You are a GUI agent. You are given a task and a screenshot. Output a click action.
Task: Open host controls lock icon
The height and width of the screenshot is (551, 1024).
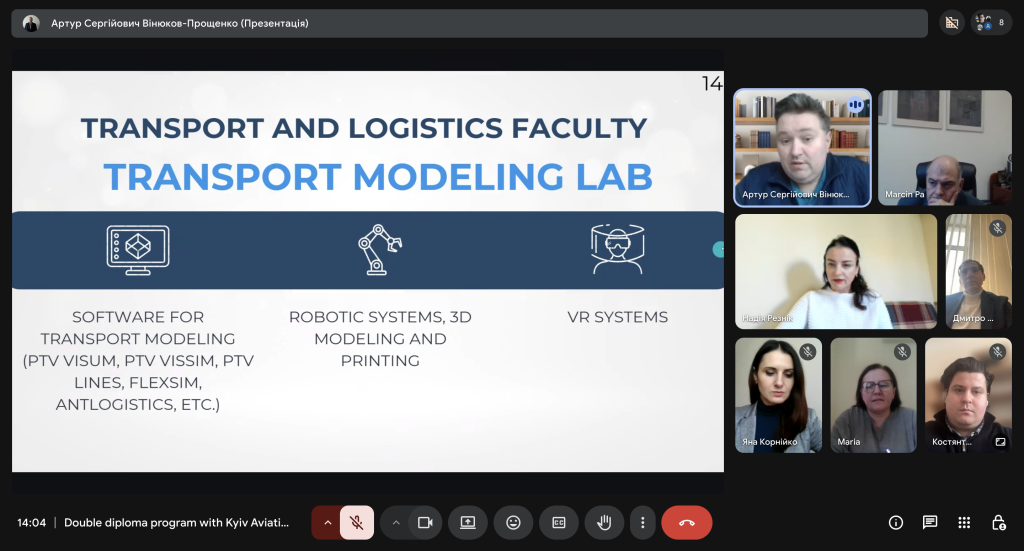pos(998,522)
